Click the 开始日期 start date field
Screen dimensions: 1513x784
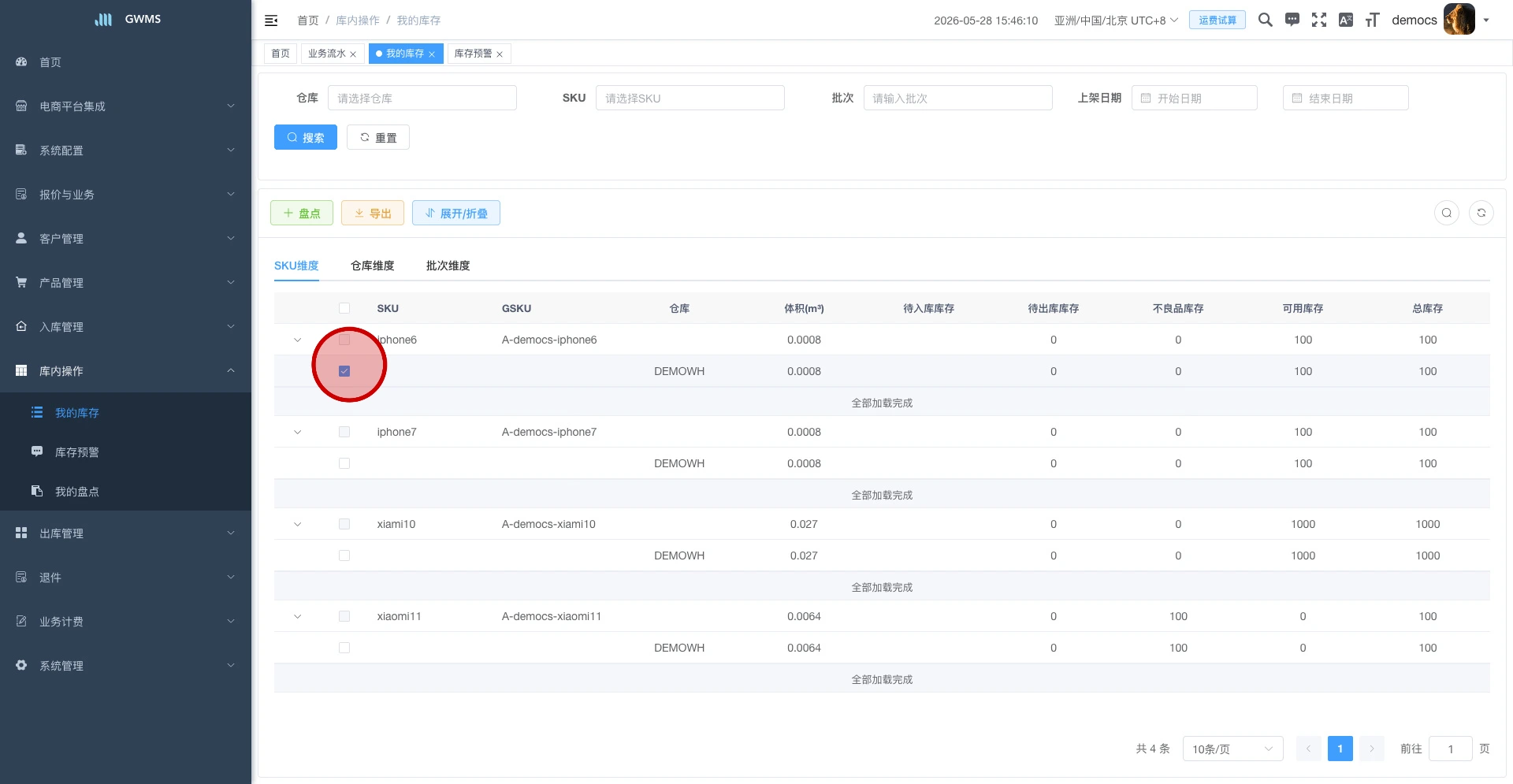click(x=1195, y=98)
